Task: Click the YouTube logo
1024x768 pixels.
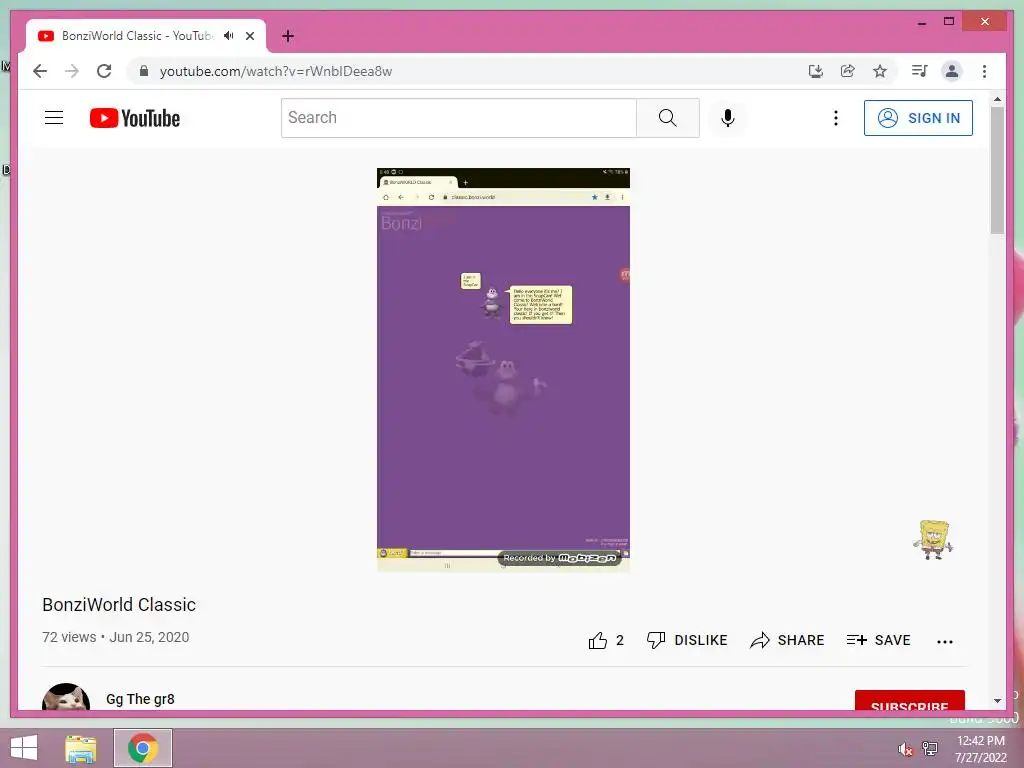Action: click(135, 118)
